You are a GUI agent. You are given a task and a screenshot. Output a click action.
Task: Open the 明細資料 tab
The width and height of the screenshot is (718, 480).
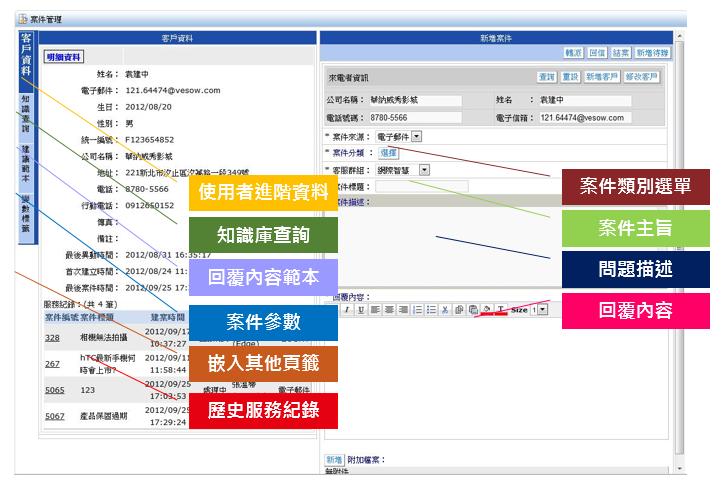coord(64,57)
